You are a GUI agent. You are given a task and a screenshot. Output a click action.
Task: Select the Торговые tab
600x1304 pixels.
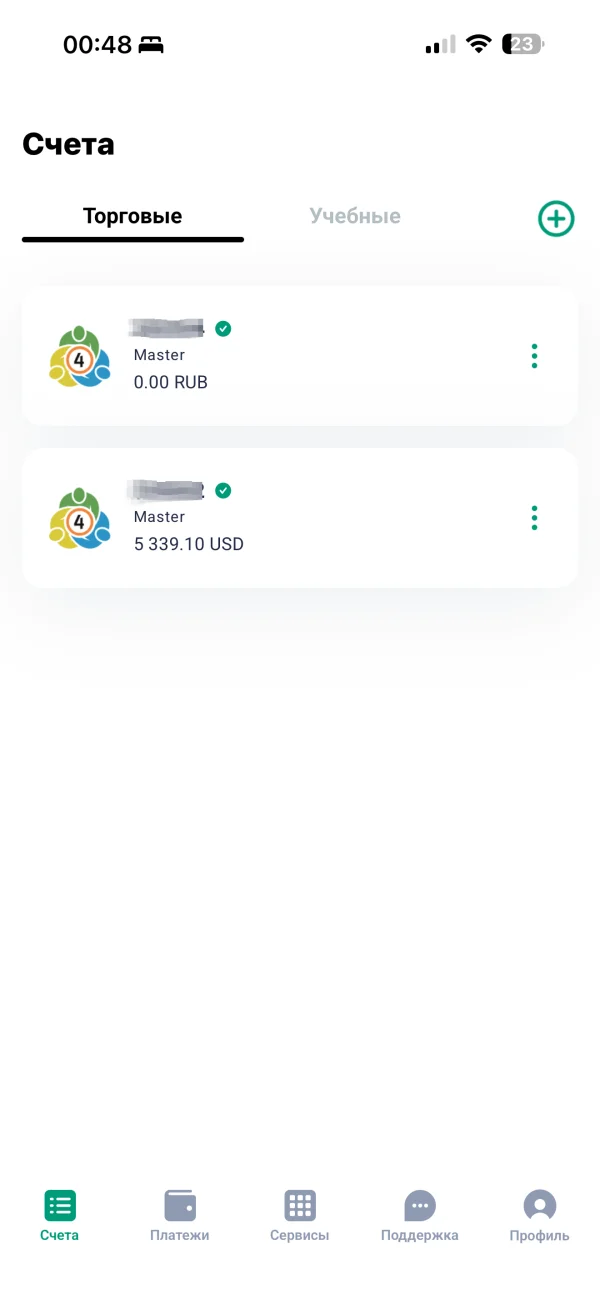click(x=132, y=216)
